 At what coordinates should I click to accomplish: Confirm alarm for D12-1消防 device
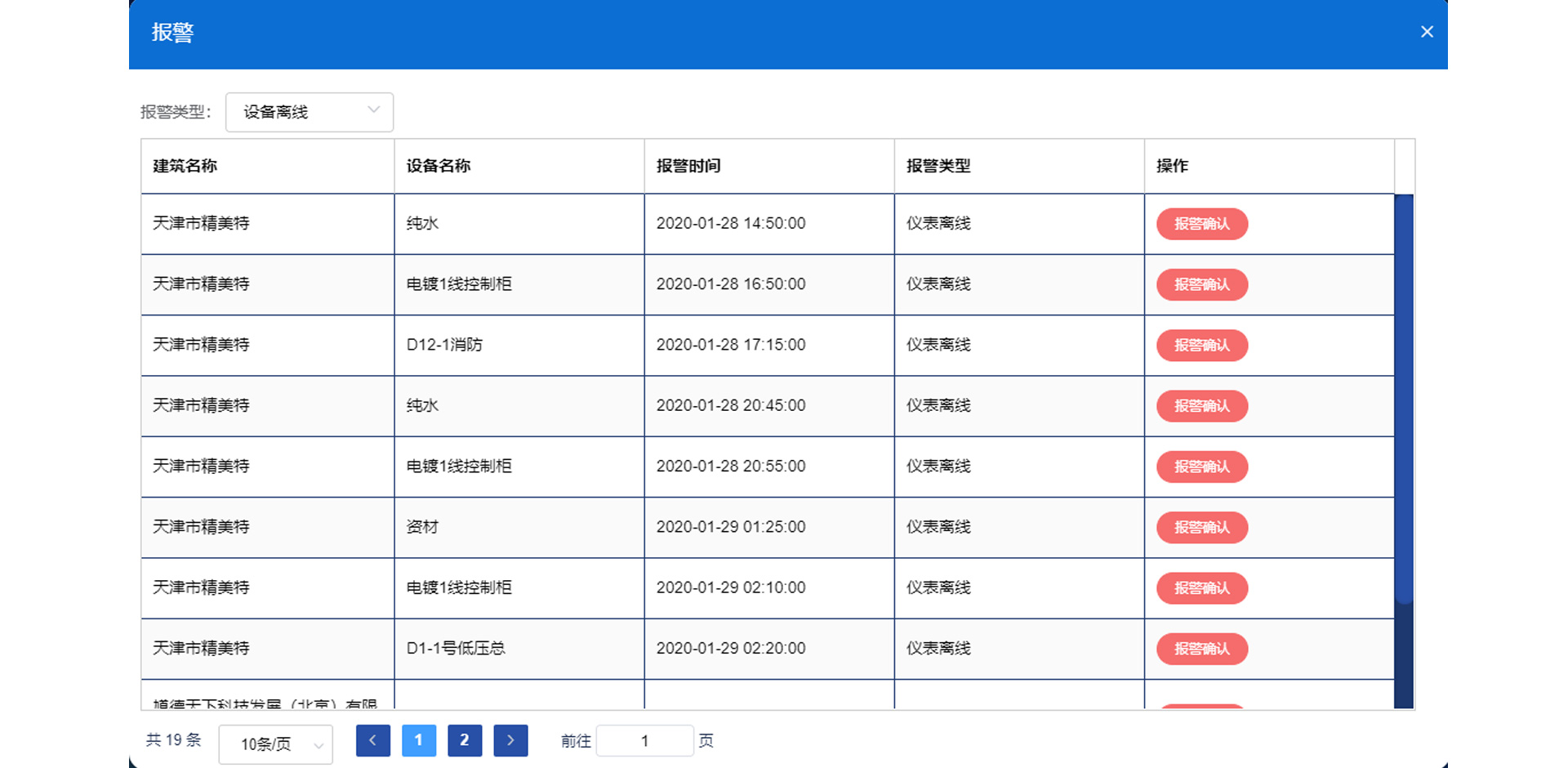click(x=1202, y=345)
